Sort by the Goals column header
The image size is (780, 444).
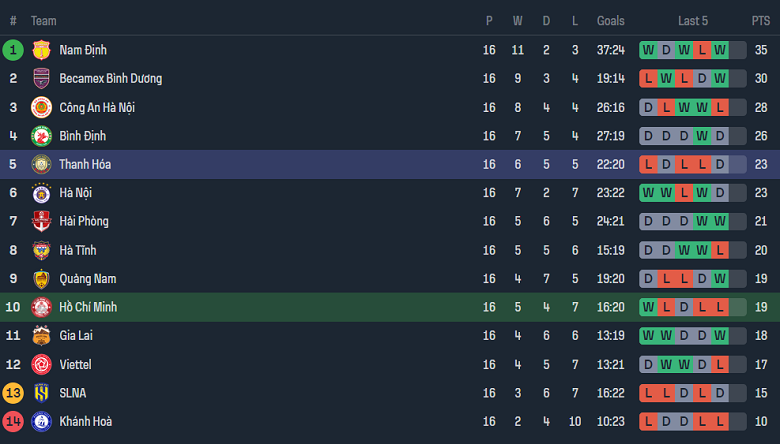610,20
